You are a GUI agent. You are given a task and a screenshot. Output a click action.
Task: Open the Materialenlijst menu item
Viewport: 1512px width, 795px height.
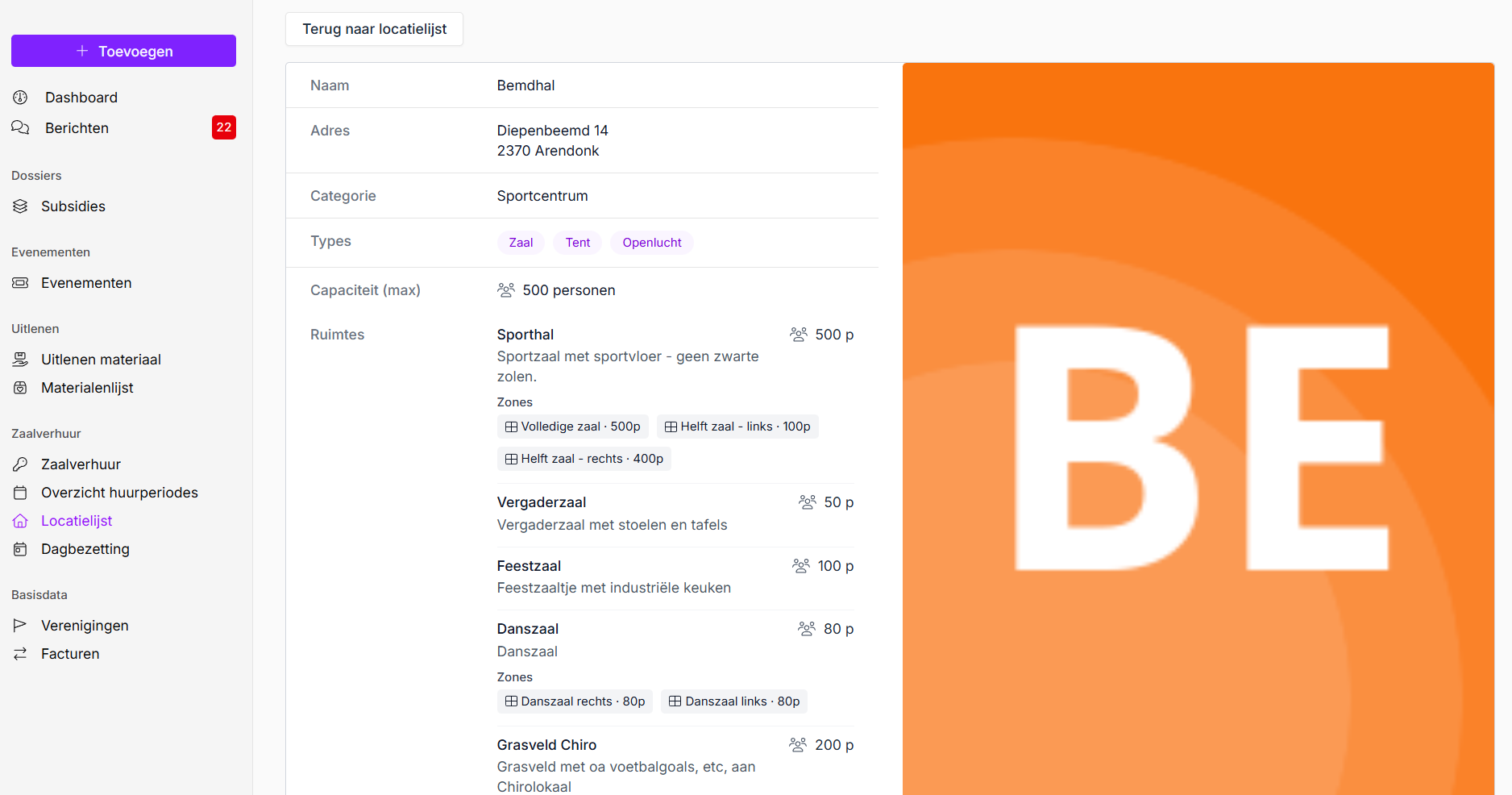pos(87,388)
